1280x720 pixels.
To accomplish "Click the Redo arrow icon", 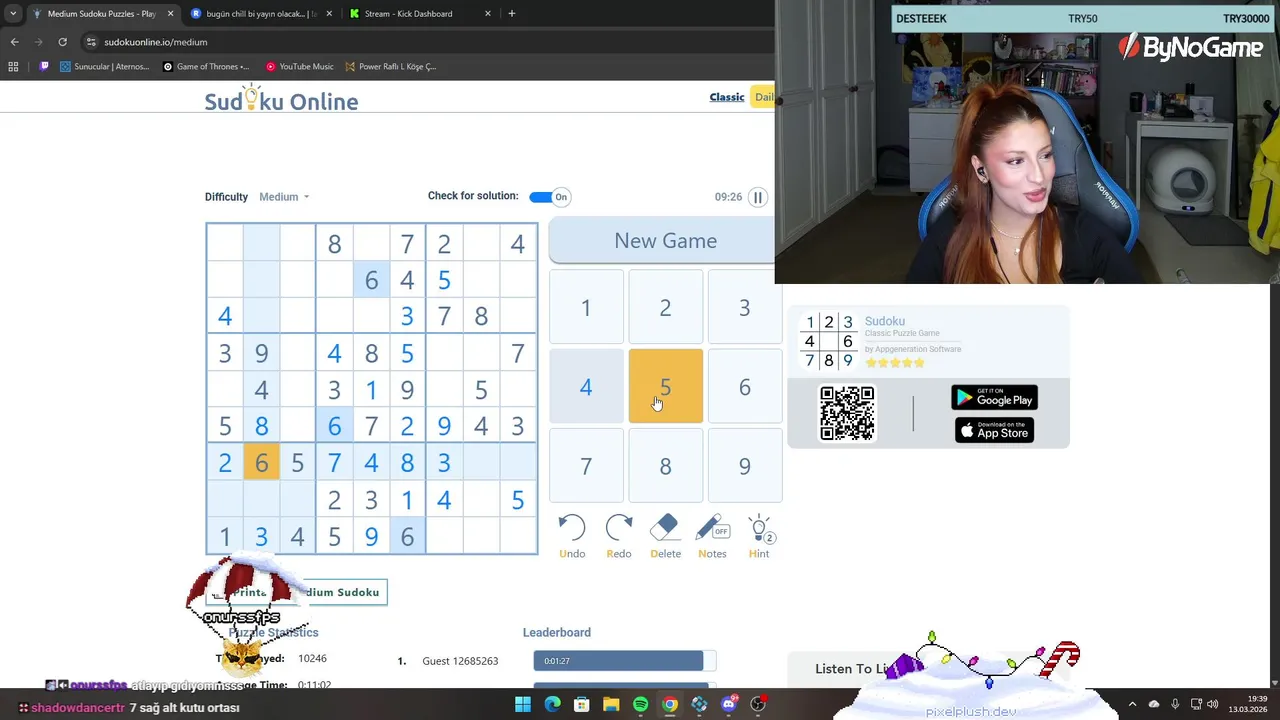I will (x=619, y=527).
